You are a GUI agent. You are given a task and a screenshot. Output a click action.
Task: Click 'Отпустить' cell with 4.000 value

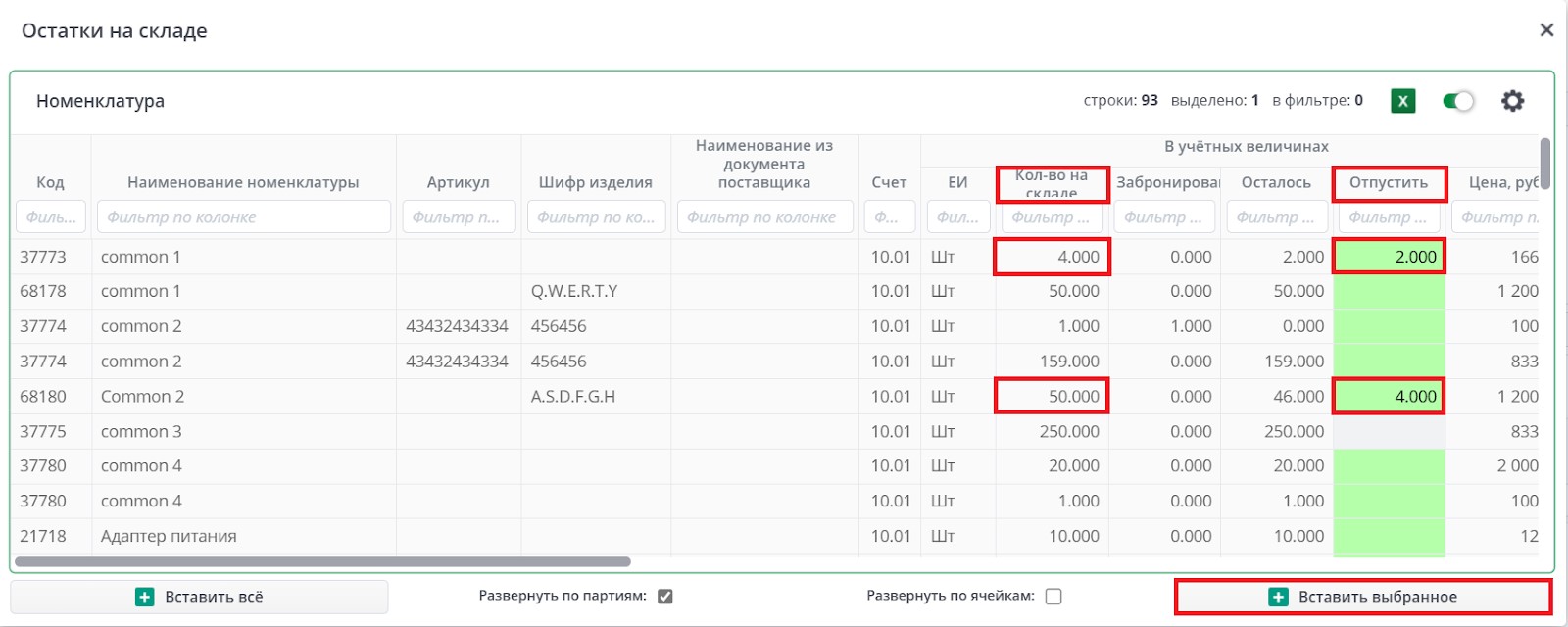click(x=1389, y=397)
